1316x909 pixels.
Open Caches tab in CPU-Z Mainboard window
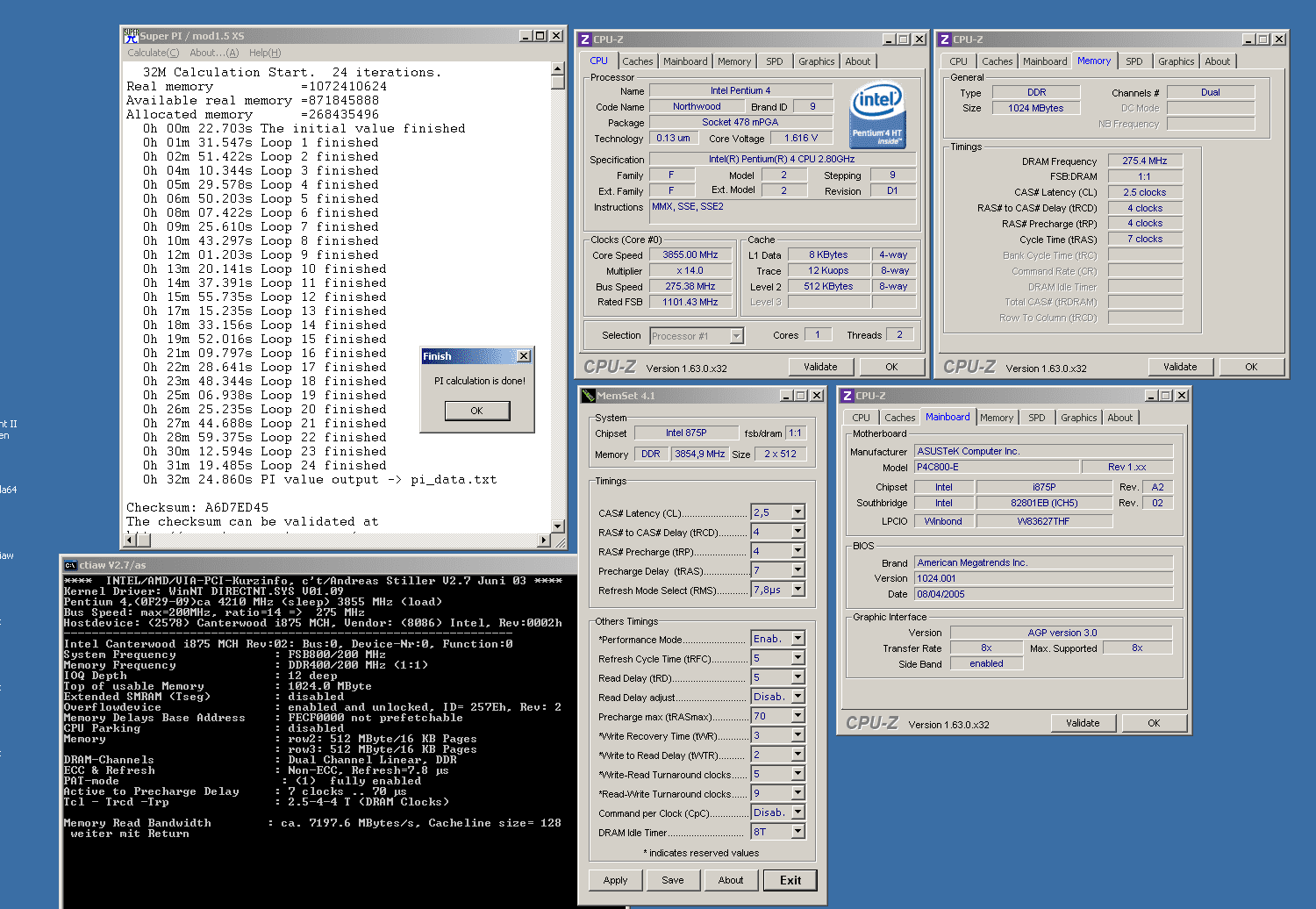click(900, 418)
